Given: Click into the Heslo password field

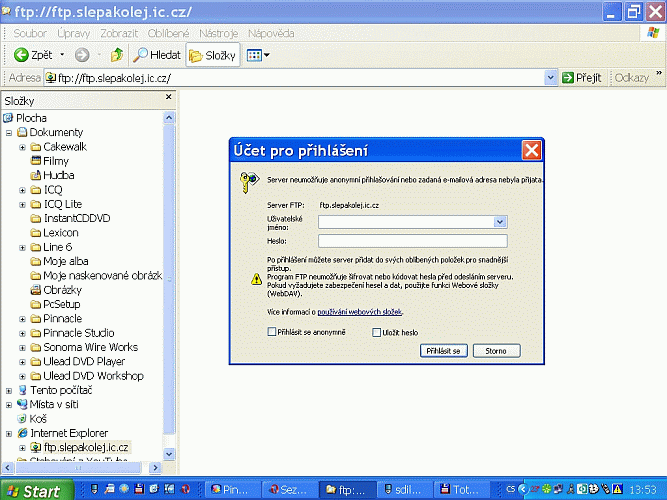Looking at the screenshot, I should [x=412, y=240].
